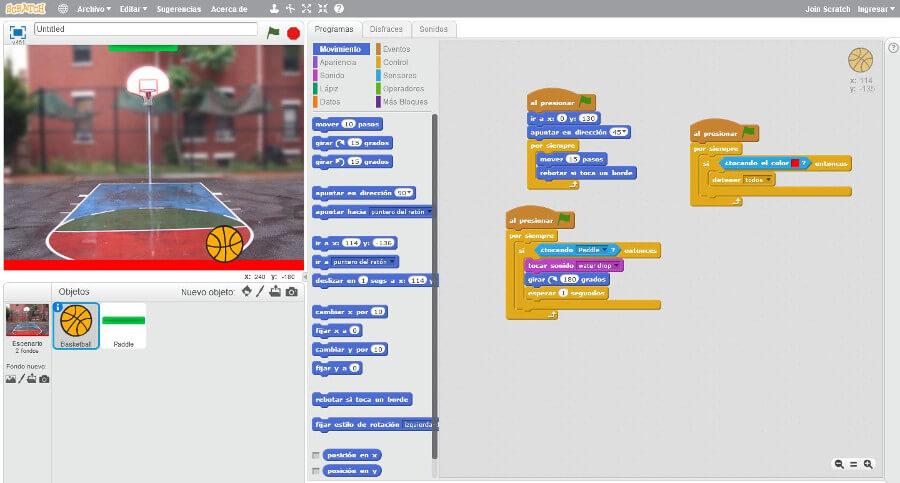Click the project title field 'Untitled'

click(146, 29)
